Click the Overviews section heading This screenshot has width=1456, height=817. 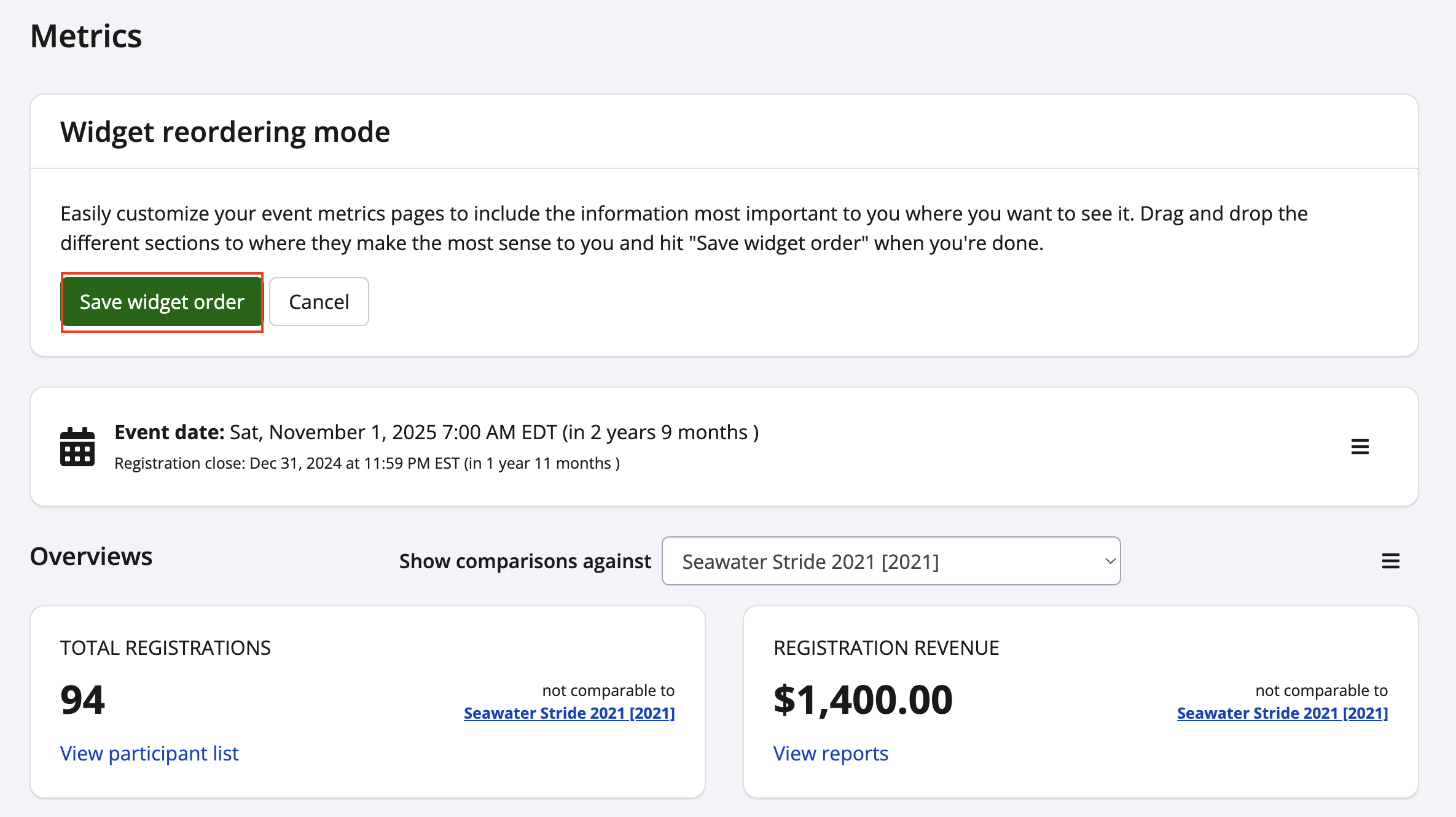click(x=91, y=557)
